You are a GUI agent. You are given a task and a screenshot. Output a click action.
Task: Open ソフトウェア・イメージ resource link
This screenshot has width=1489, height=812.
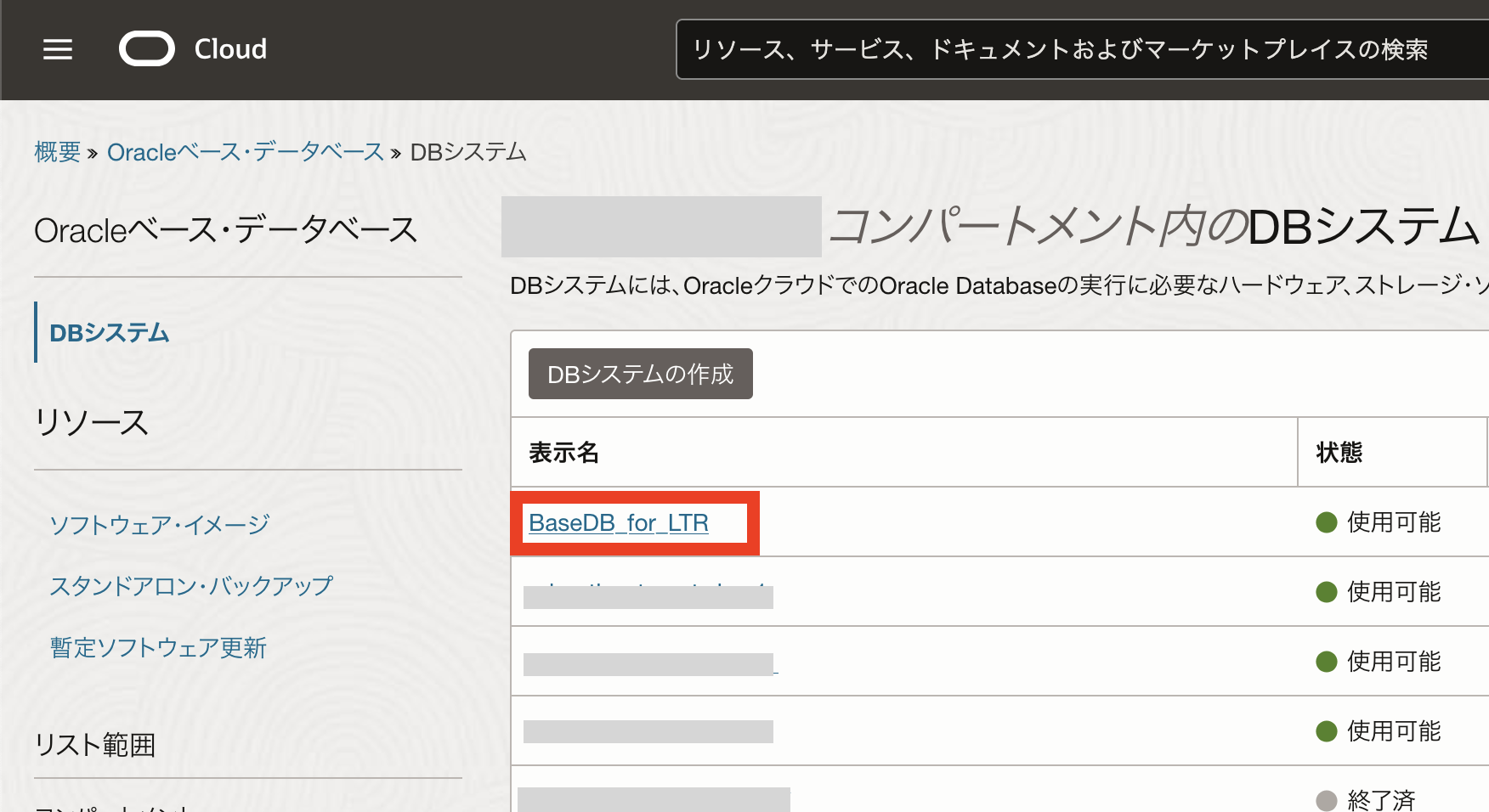(x=160, y=525)
